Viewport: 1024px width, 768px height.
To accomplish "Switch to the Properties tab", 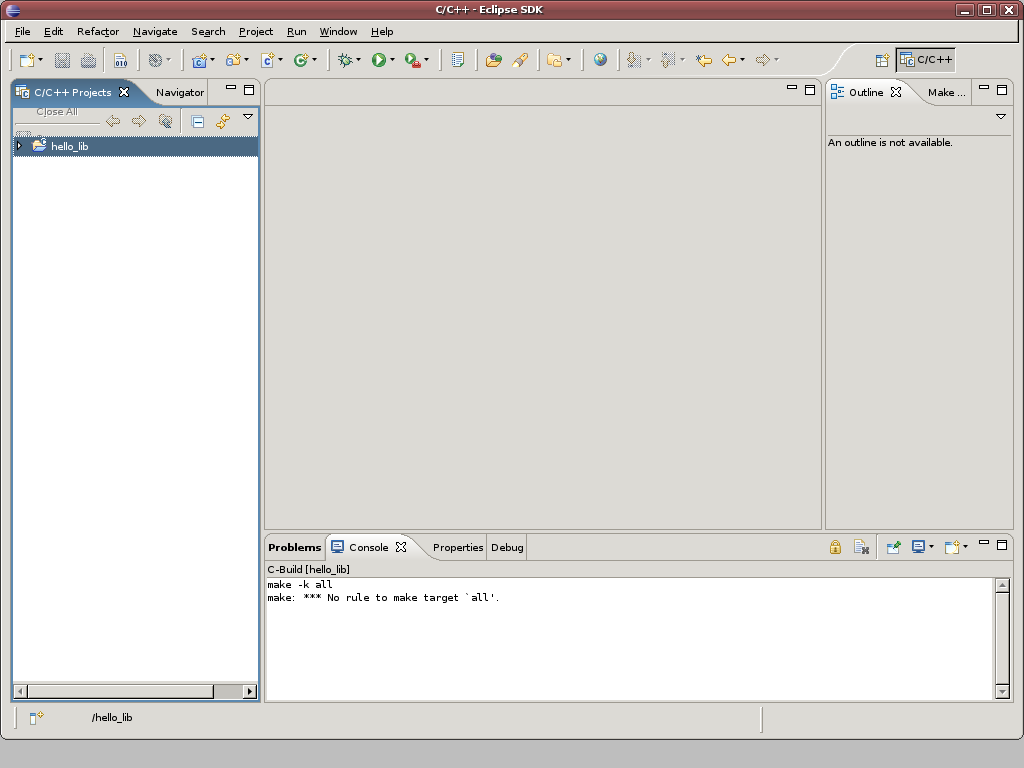I will [x=458, y=547].
